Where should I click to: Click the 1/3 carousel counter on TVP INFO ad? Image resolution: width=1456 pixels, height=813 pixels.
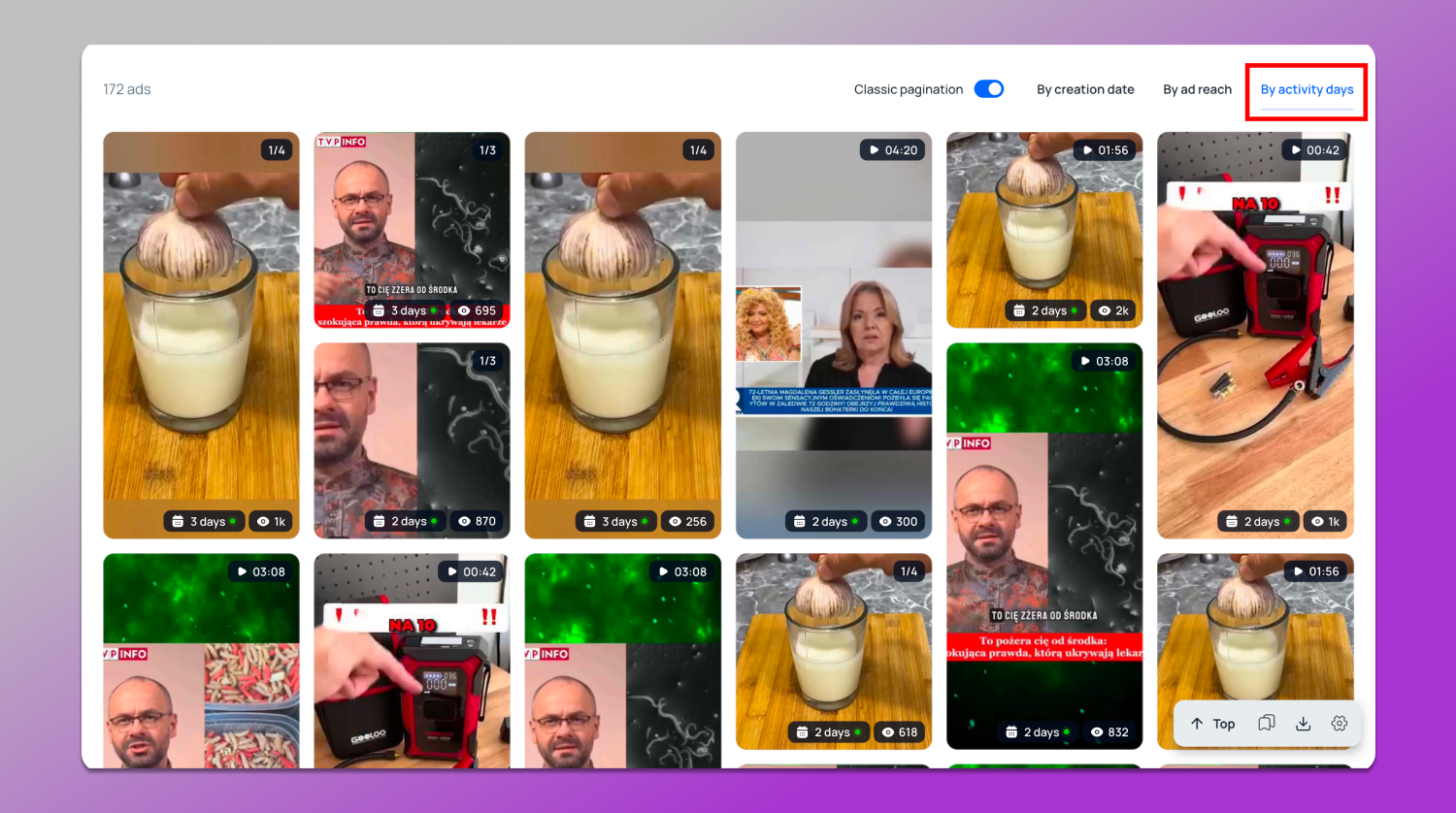pos(487,150)
